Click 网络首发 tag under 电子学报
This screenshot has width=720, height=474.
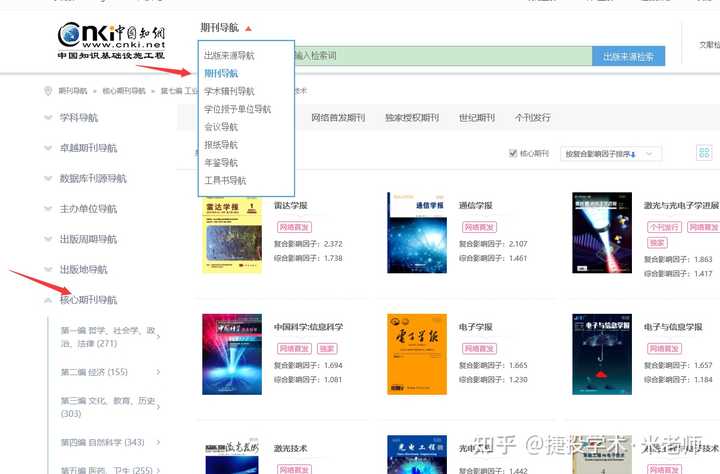[x=479, y=349]
